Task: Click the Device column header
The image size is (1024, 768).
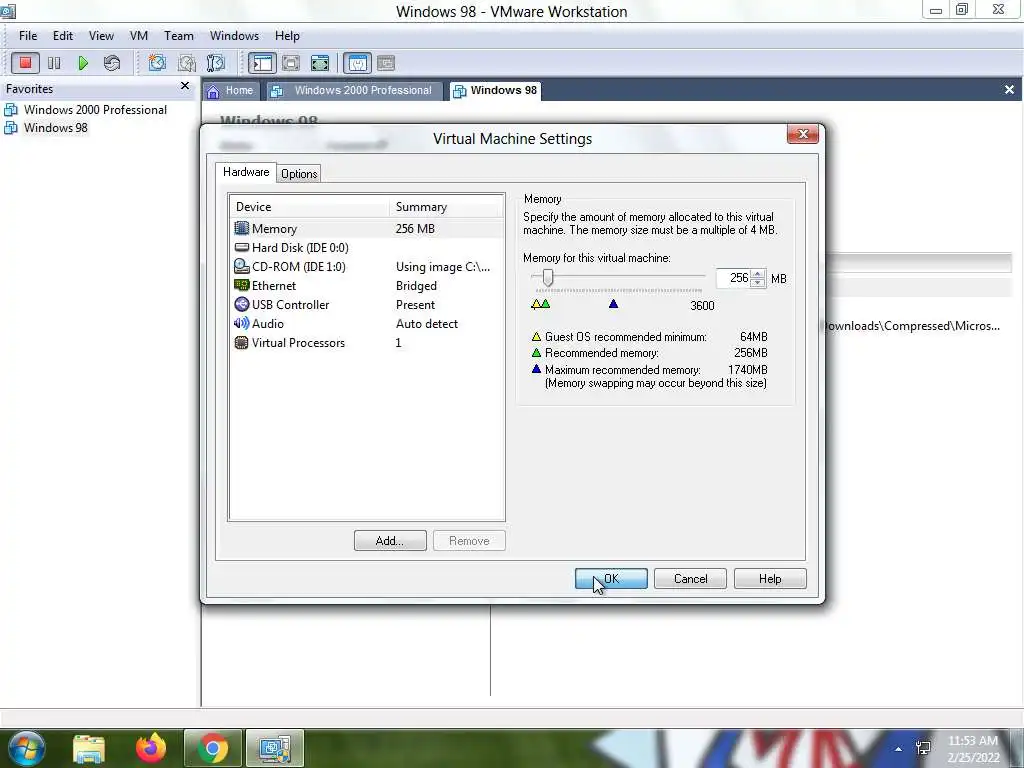Action: click(x=310, y=206)
